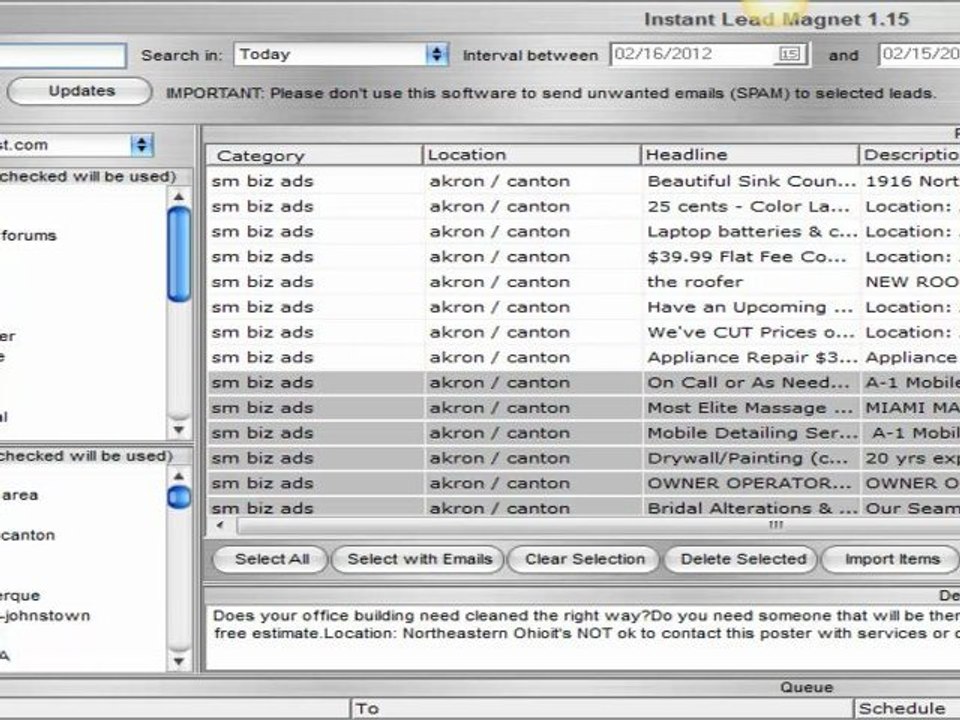
Task: Sort by Location column header
Action: click(531, 155)
